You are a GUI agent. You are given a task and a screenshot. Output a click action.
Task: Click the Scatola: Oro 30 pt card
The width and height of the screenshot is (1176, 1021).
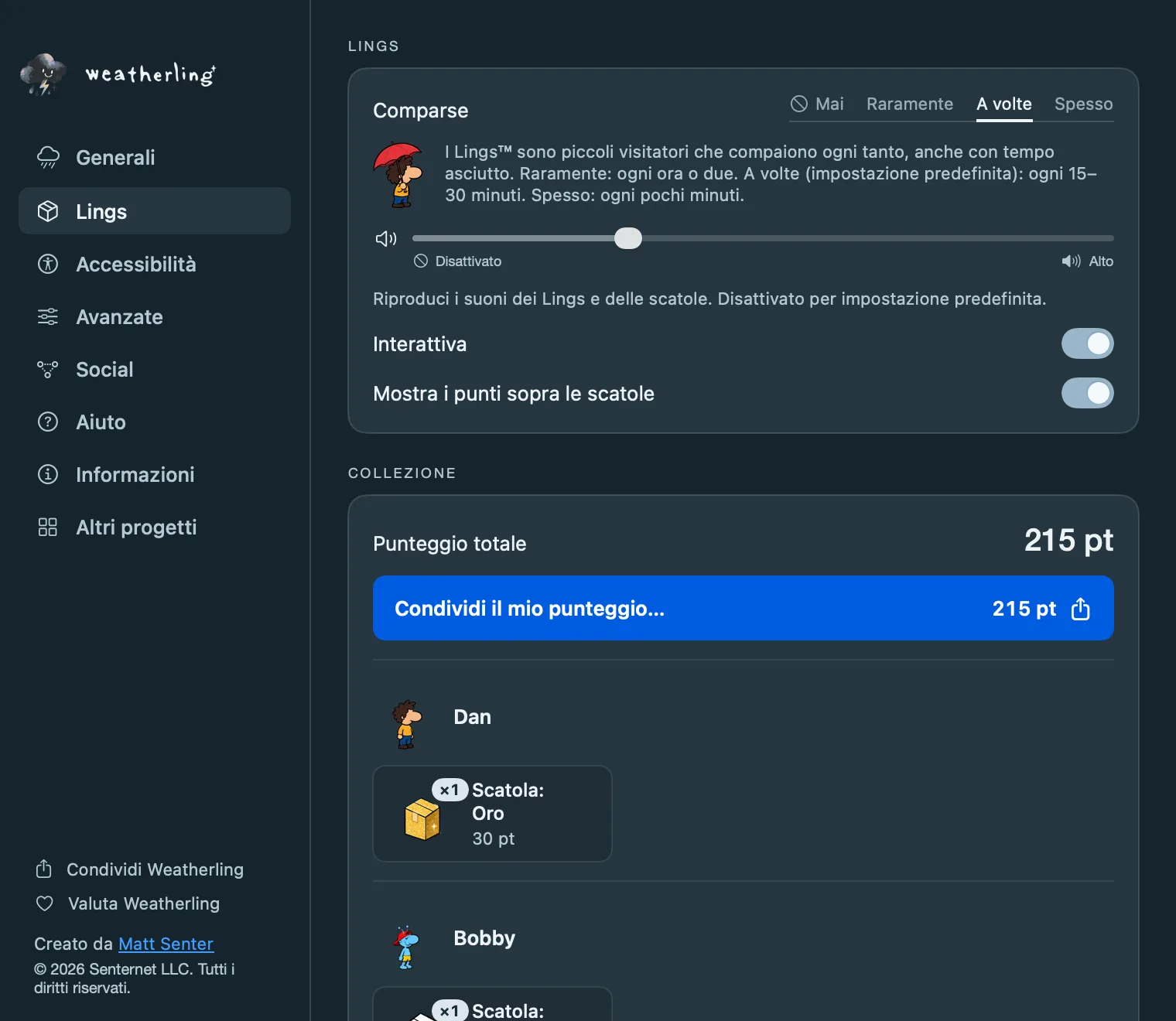point(492,814)
